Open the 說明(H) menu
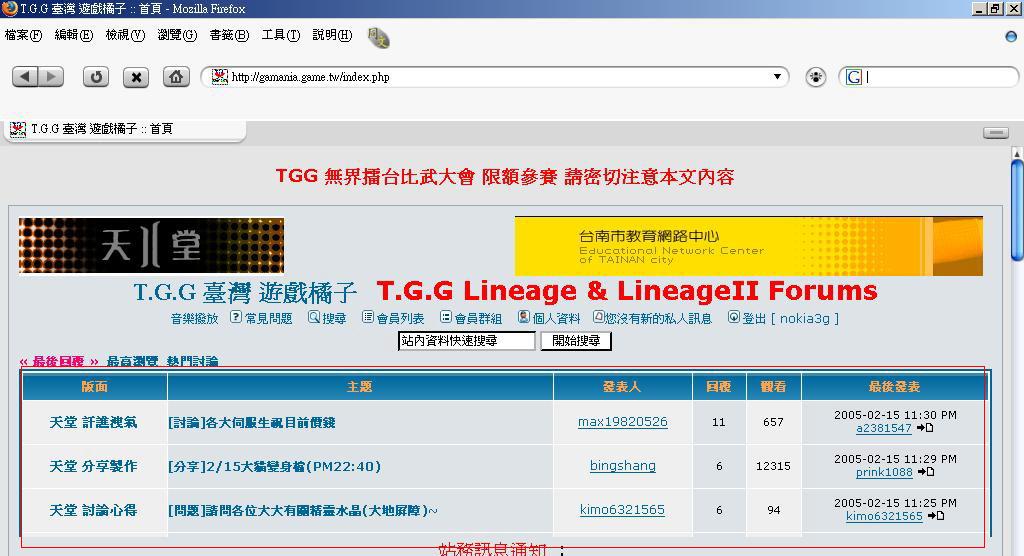Image resolution: width=1024 pixels, height=556 pixels. pos(332,35)
